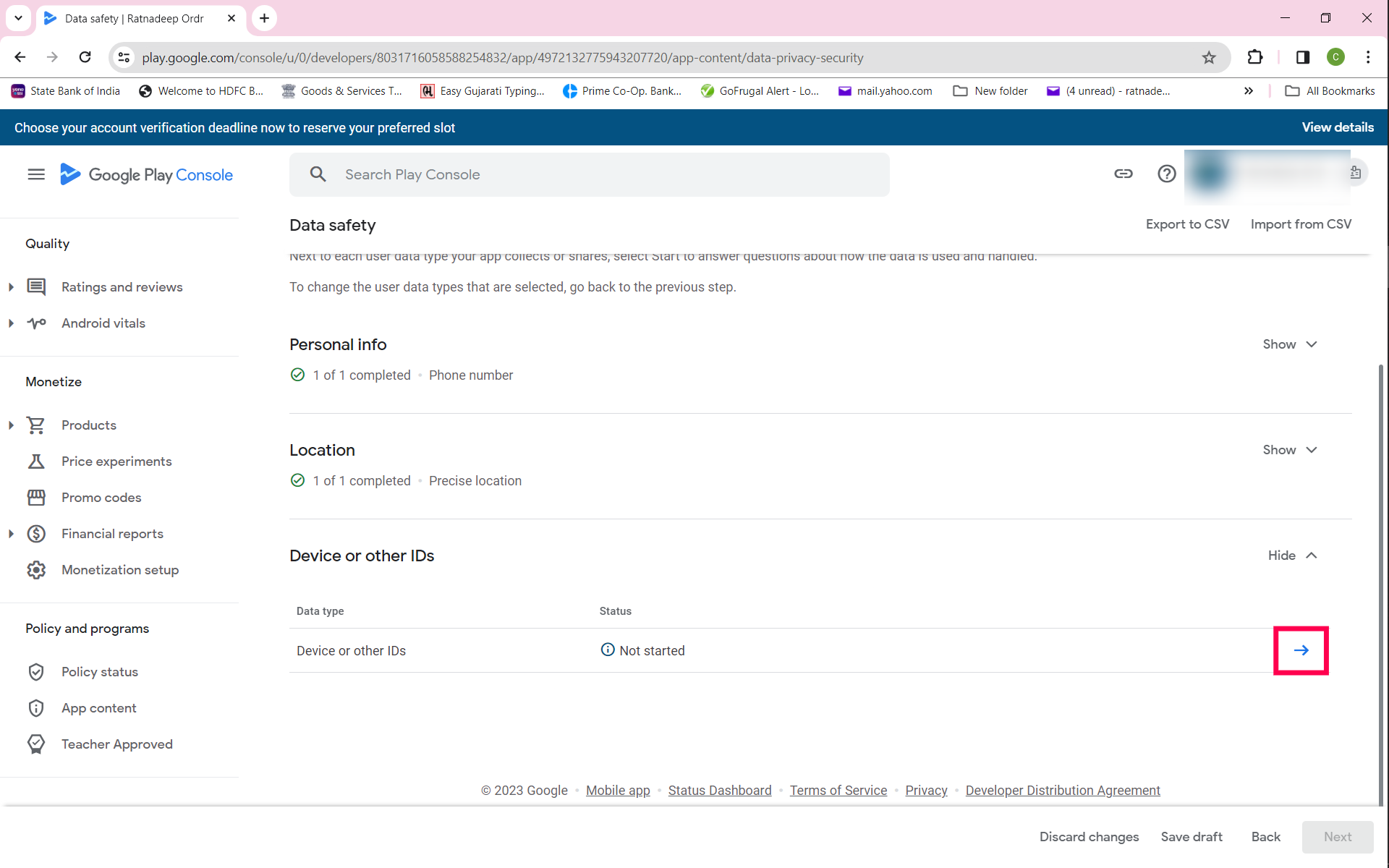Screen dimensions: 1389x868
Task: Bookmark this page with star icon
Action: point(1209,58)
